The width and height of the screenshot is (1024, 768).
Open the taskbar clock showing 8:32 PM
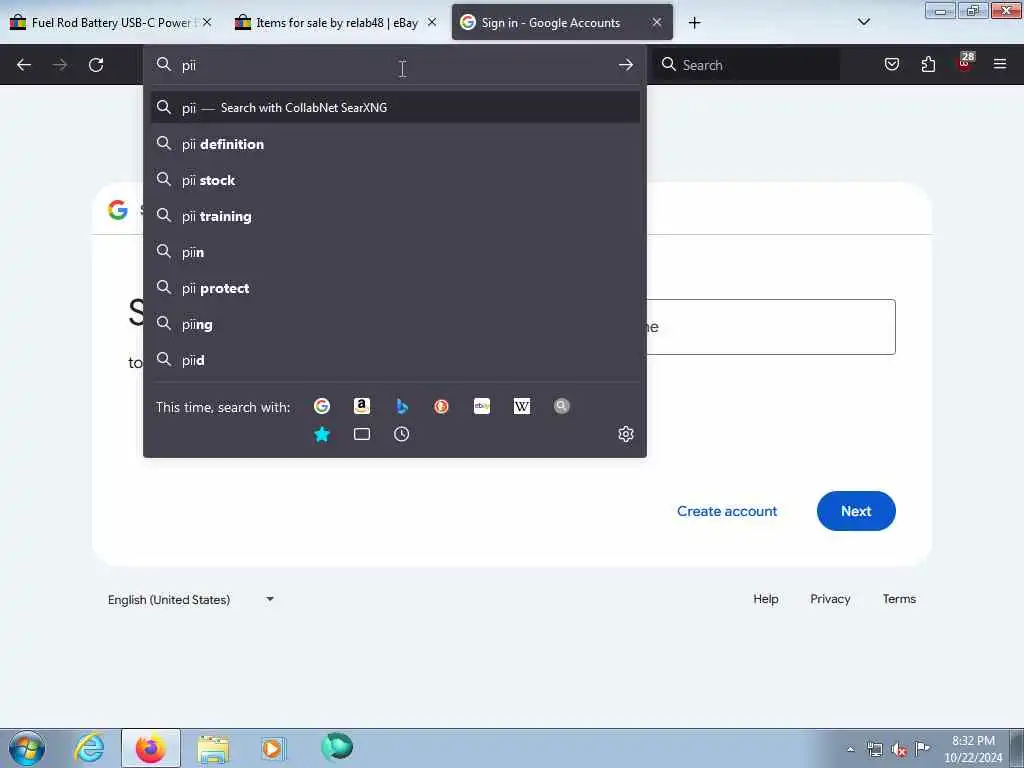pos(972,749)
